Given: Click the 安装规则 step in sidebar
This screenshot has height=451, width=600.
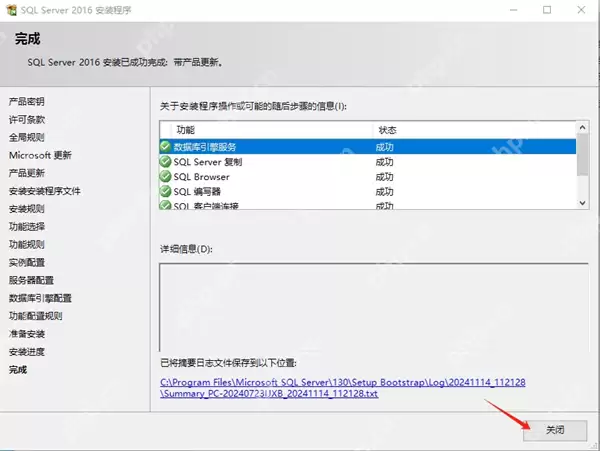Looking at the screenshot, I should tap(27, 209).
